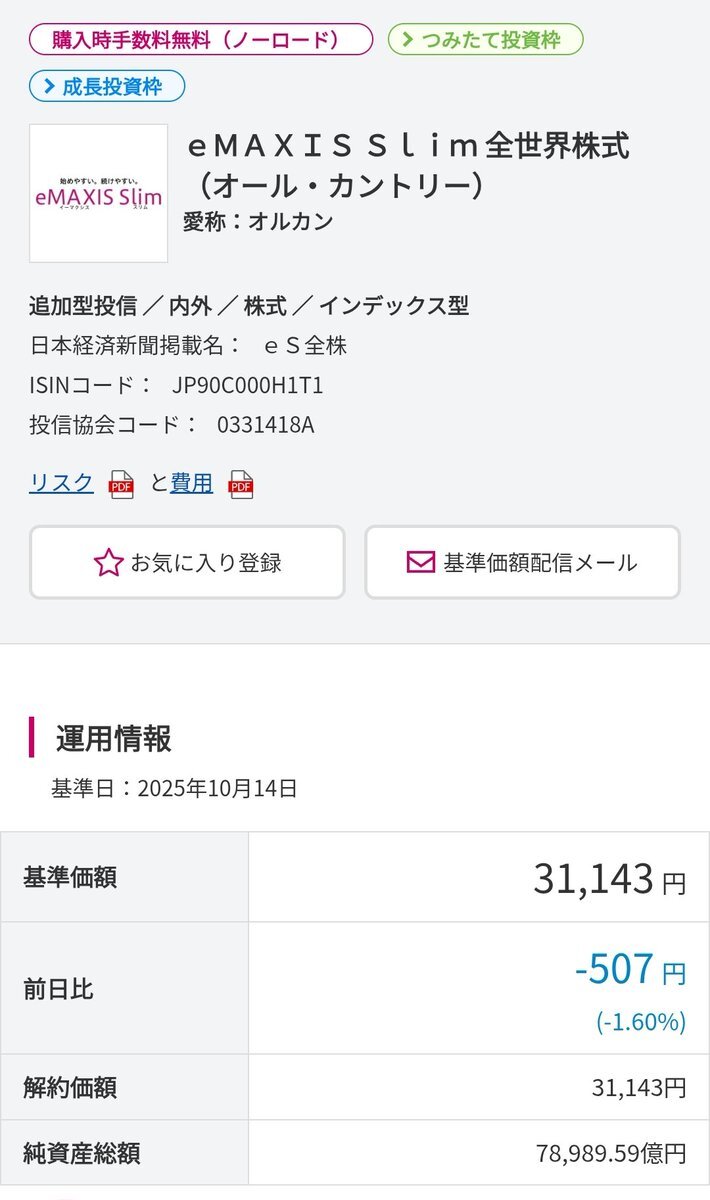
Task: Open the 費用 link
Action: pos(191,483)
